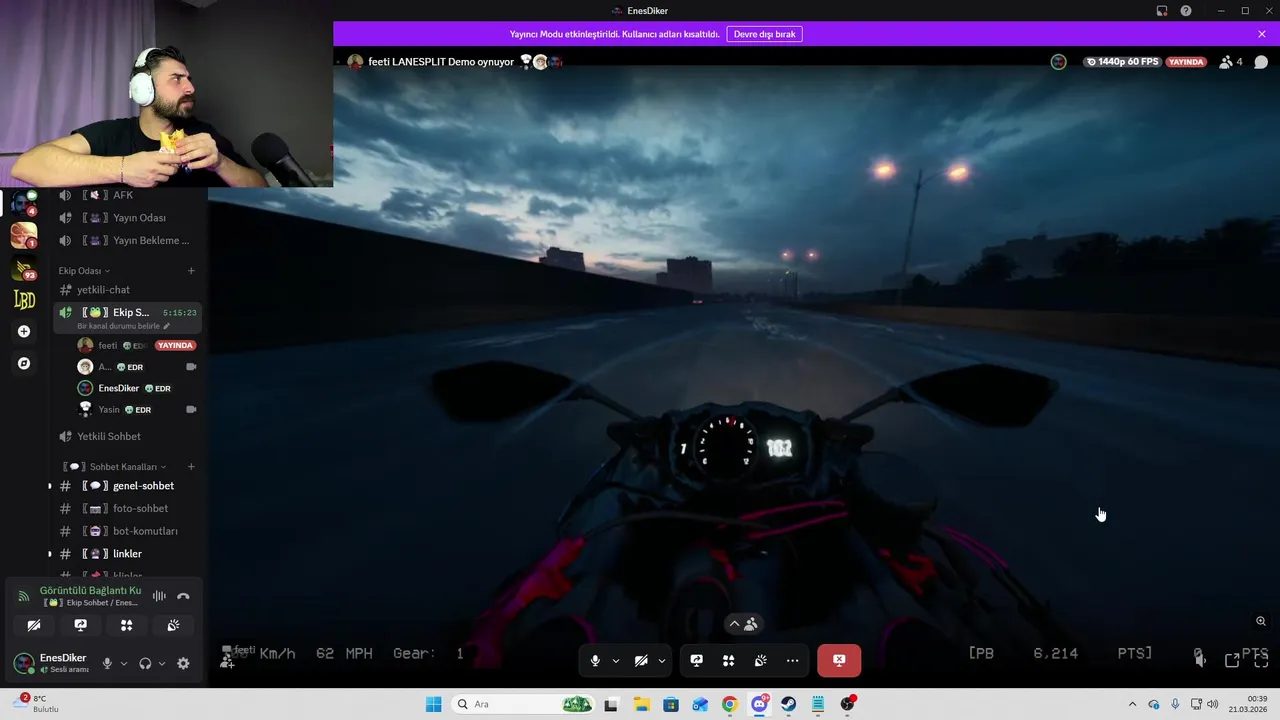
Task: Share your screen from the left voice panel
Action: (x=80, y=625)
